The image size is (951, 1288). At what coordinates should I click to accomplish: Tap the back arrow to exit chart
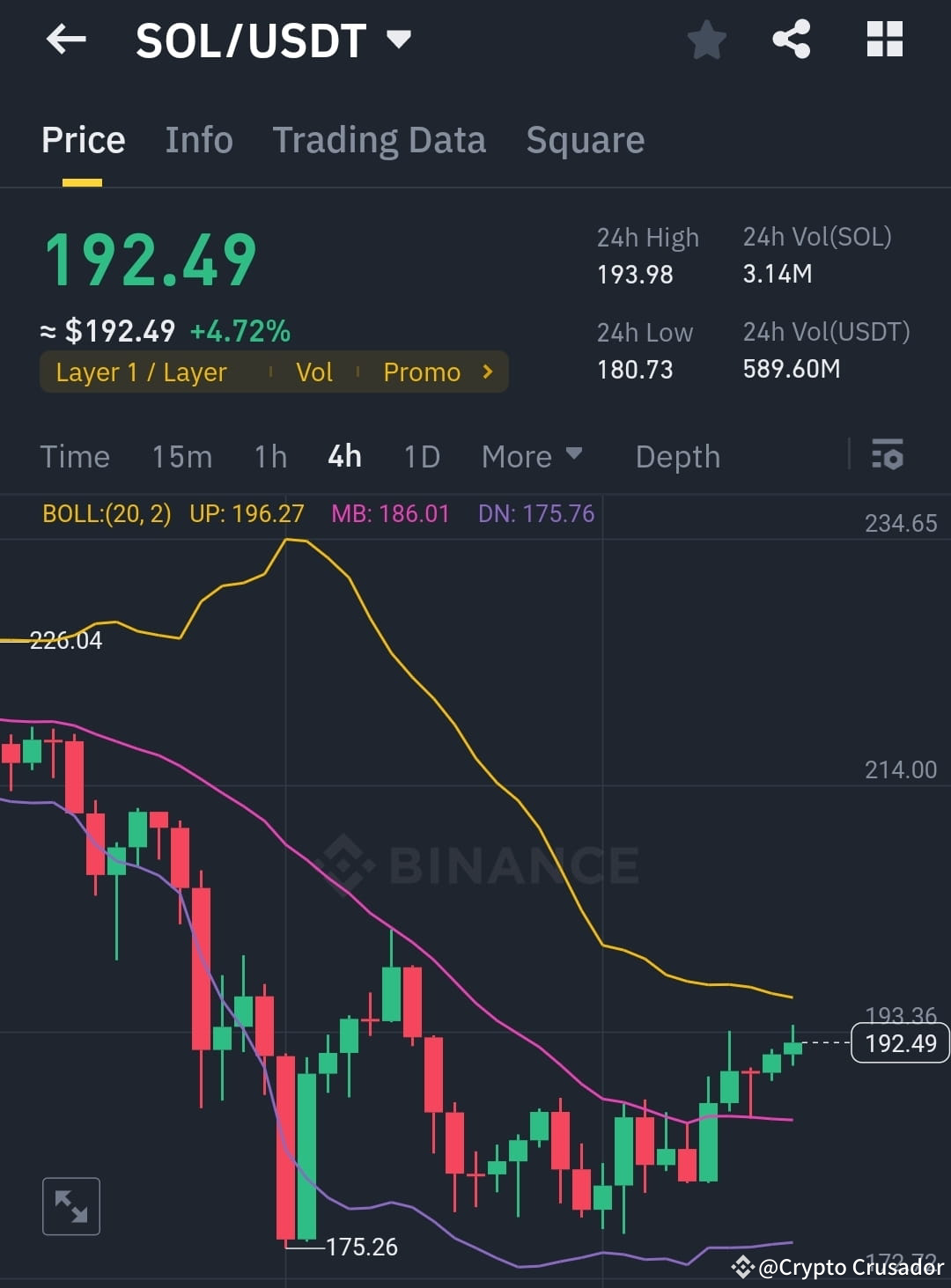pyautogui.click(x=66, y=40)
